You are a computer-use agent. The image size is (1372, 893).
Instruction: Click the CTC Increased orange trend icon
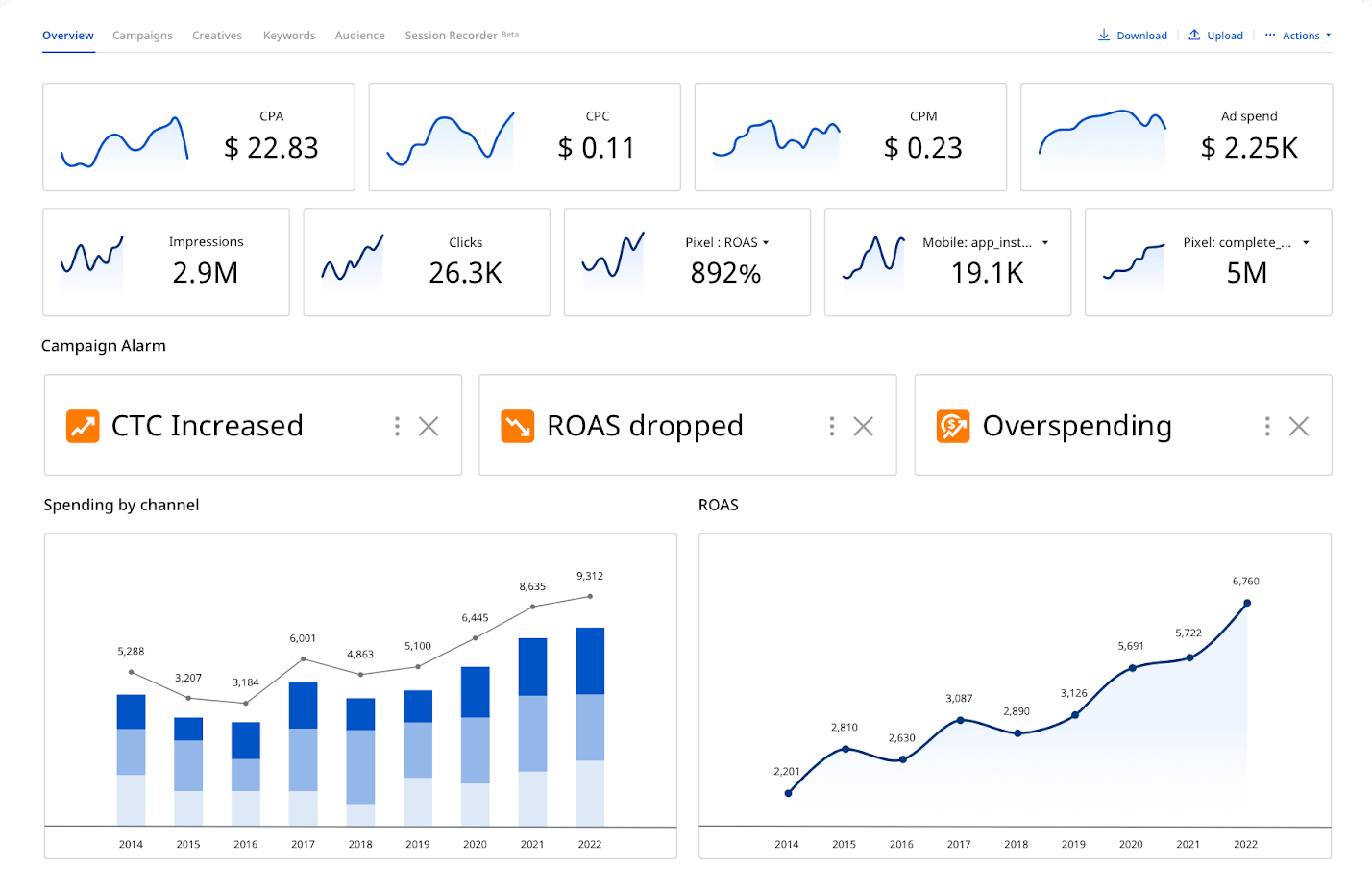point(83,426)
